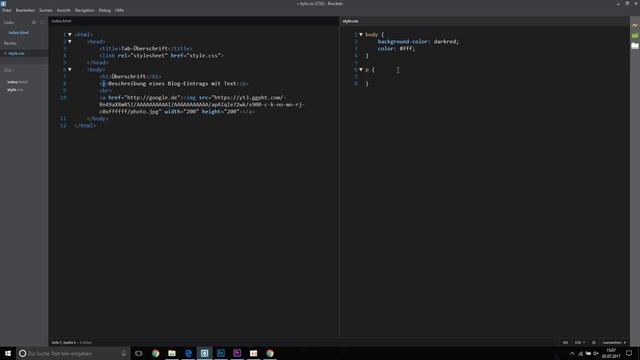This screenshot has height=360, width=640.
Task: Open the CSS project folder dropdown
Action: 9,71
